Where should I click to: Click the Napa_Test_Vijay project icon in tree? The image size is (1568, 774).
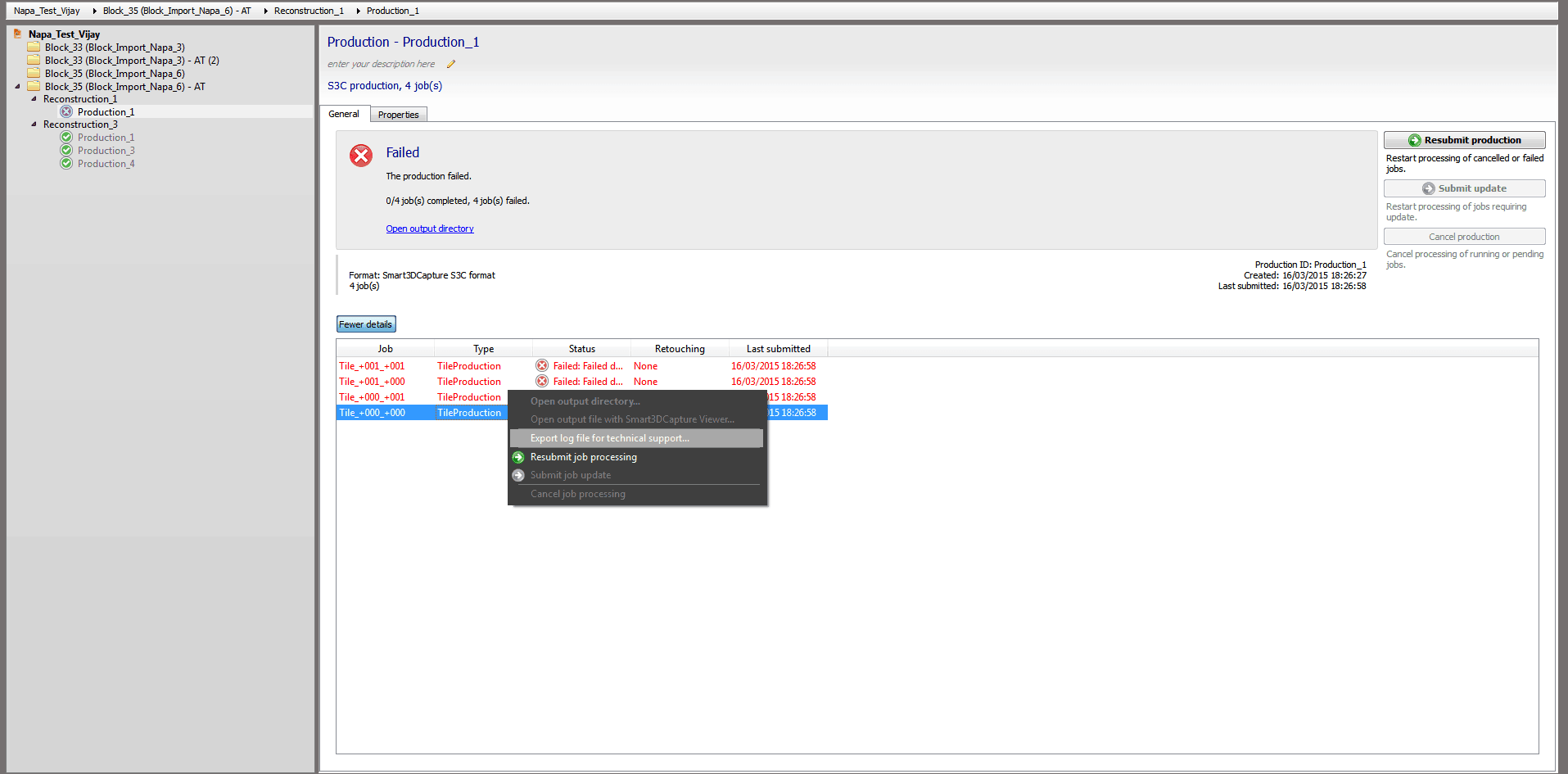pyautogui.click(x=17, y=34)
